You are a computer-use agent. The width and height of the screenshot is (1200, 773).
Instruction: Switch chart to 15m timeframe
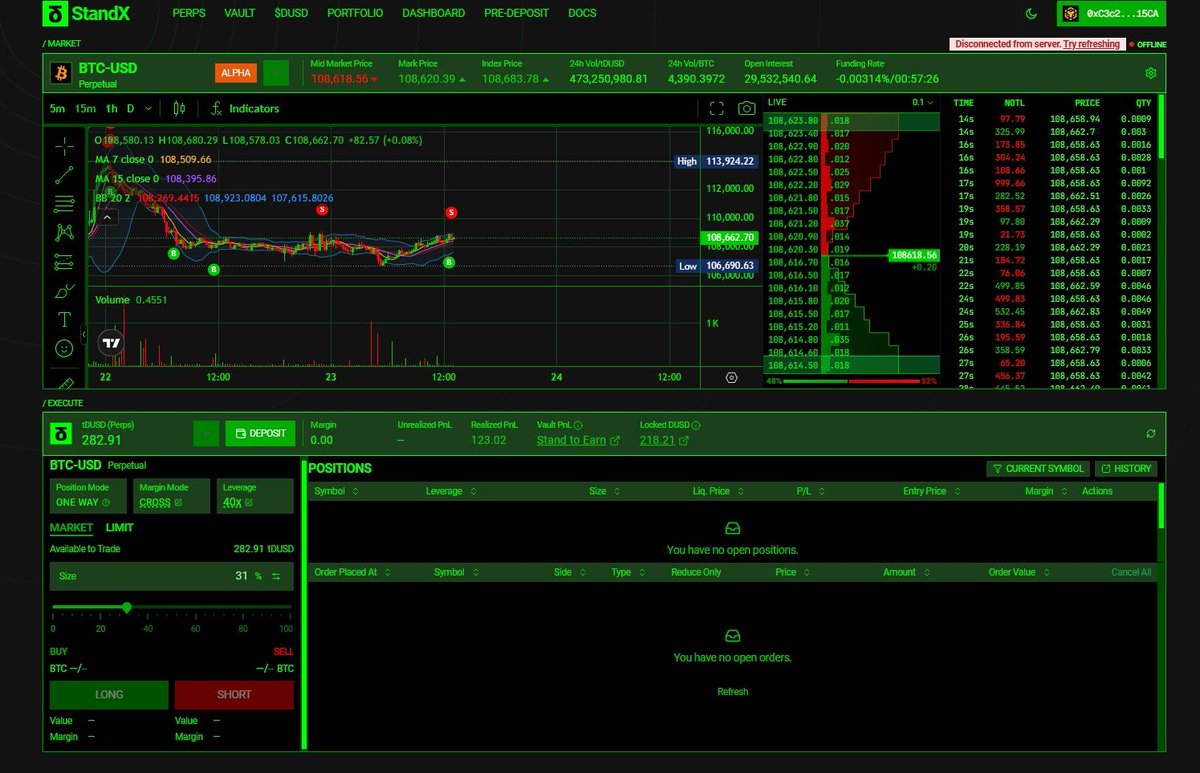(85, 108)
